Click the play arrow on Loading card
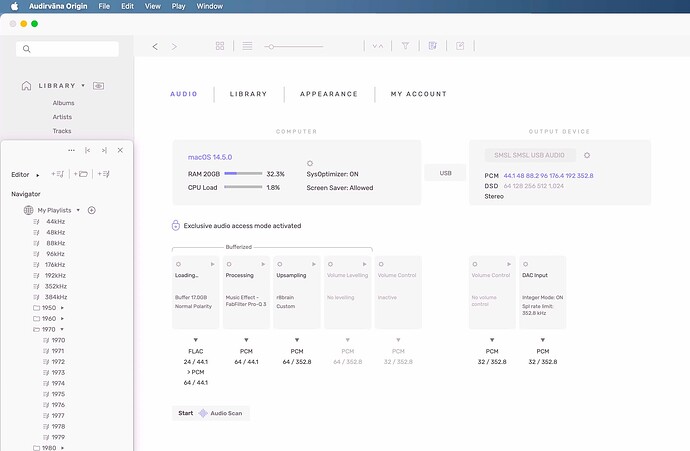The image size is (690, 451). (213, 264)
